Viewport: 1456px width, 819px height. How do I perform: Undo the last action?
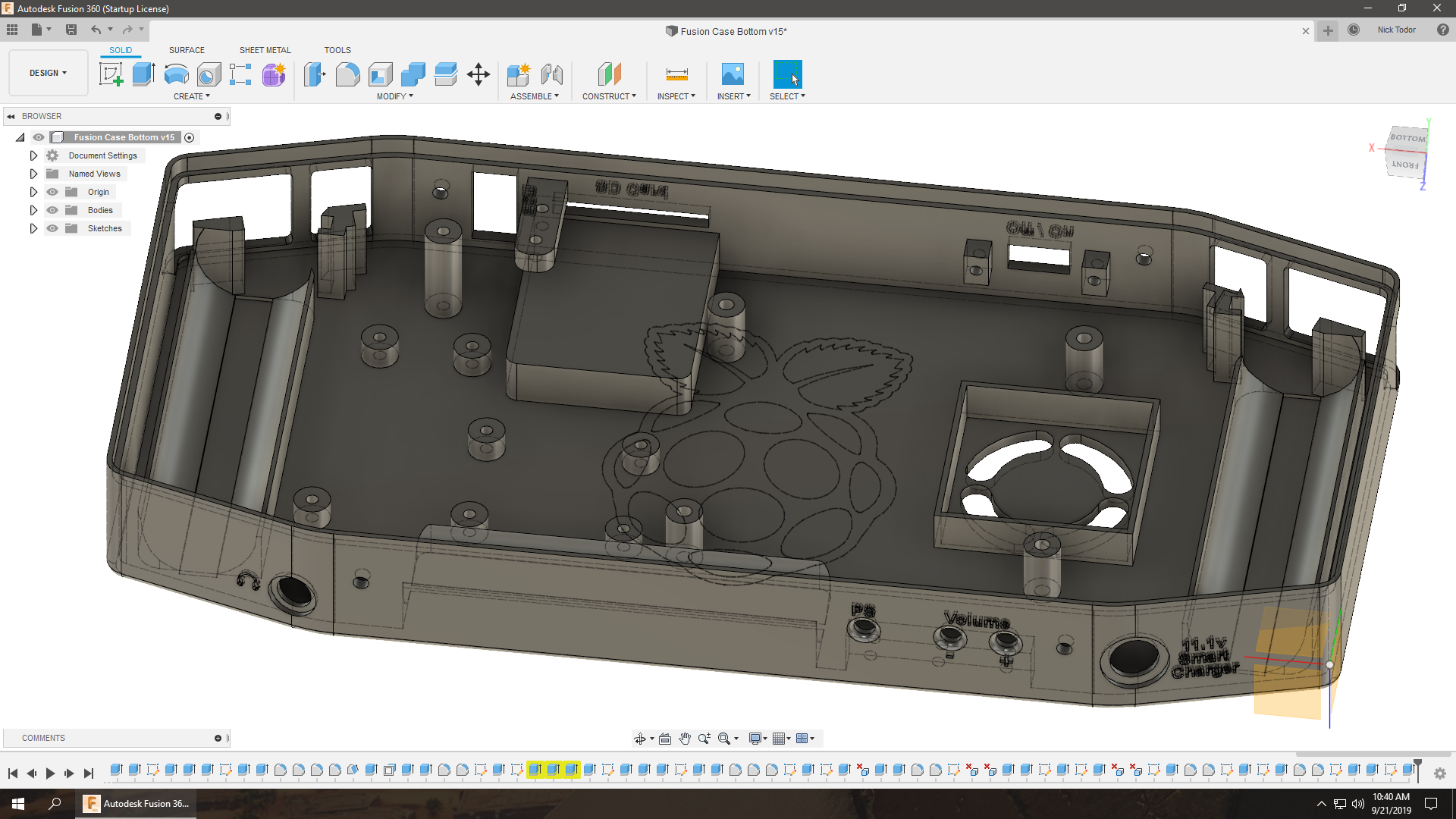coord(96,30)
